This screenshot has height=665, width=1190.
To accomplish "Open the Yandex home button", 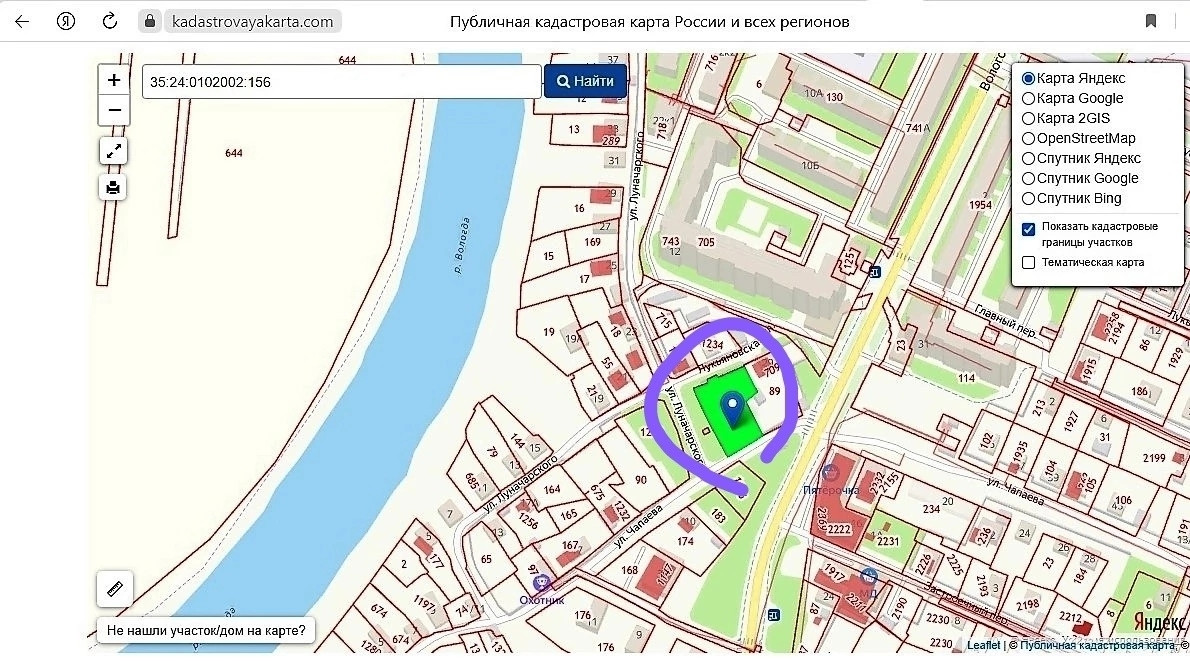I will coord(66,21).
